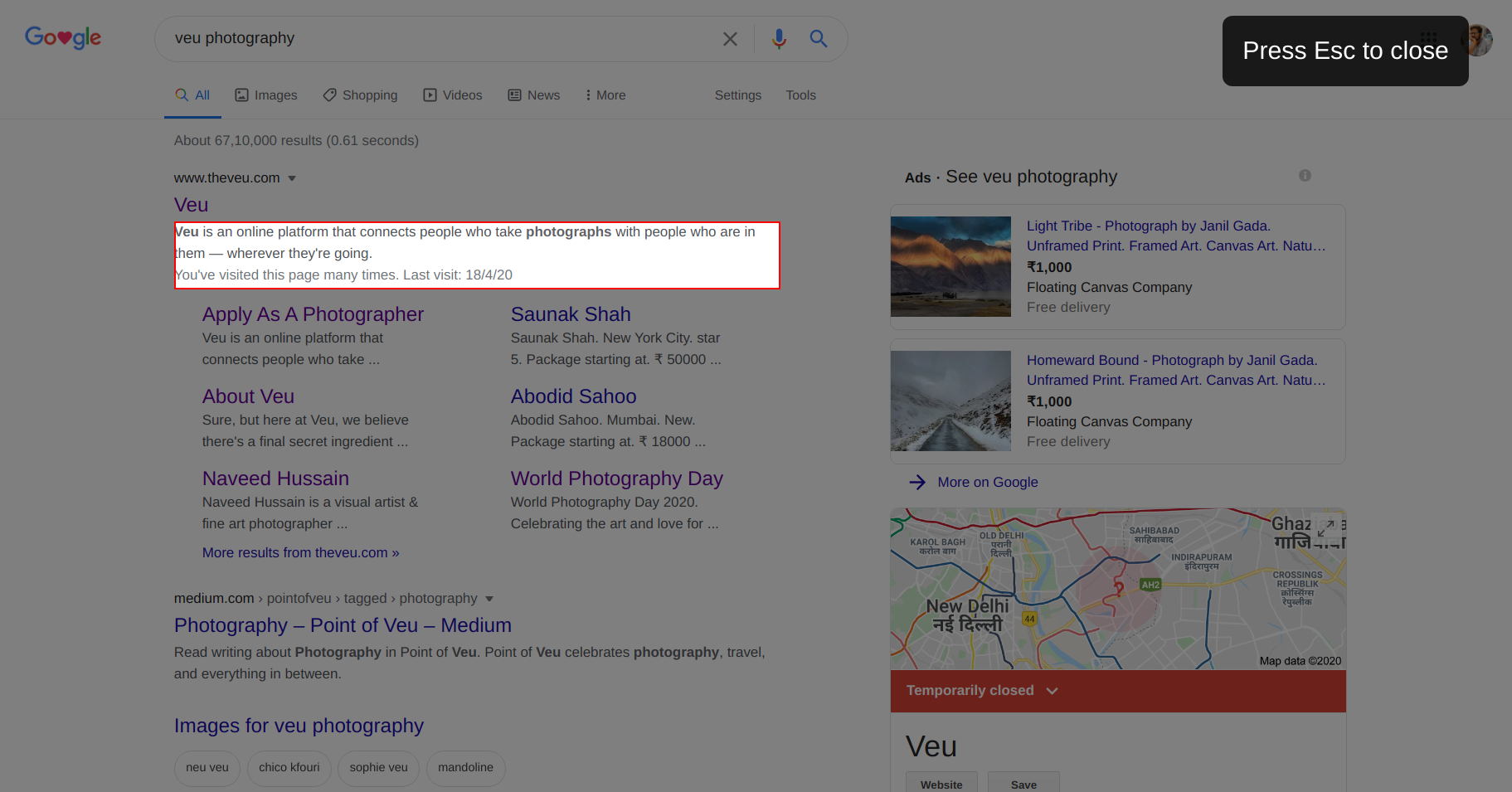The width and height of the screenshot is (1512, 792).
Task: Expand www.theveu.com result options arrow
Action: coord(292,178)
